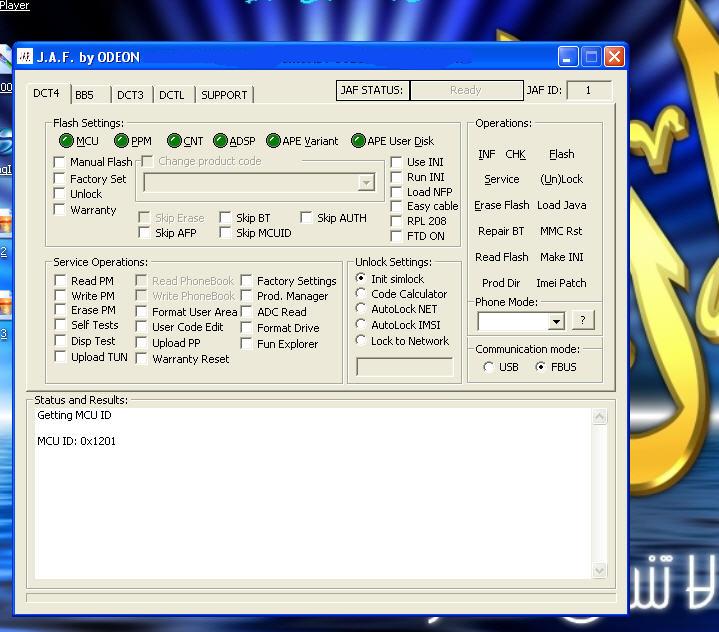
Task: Toggle the green APE User Disk indicator
Action: point(358,141)
